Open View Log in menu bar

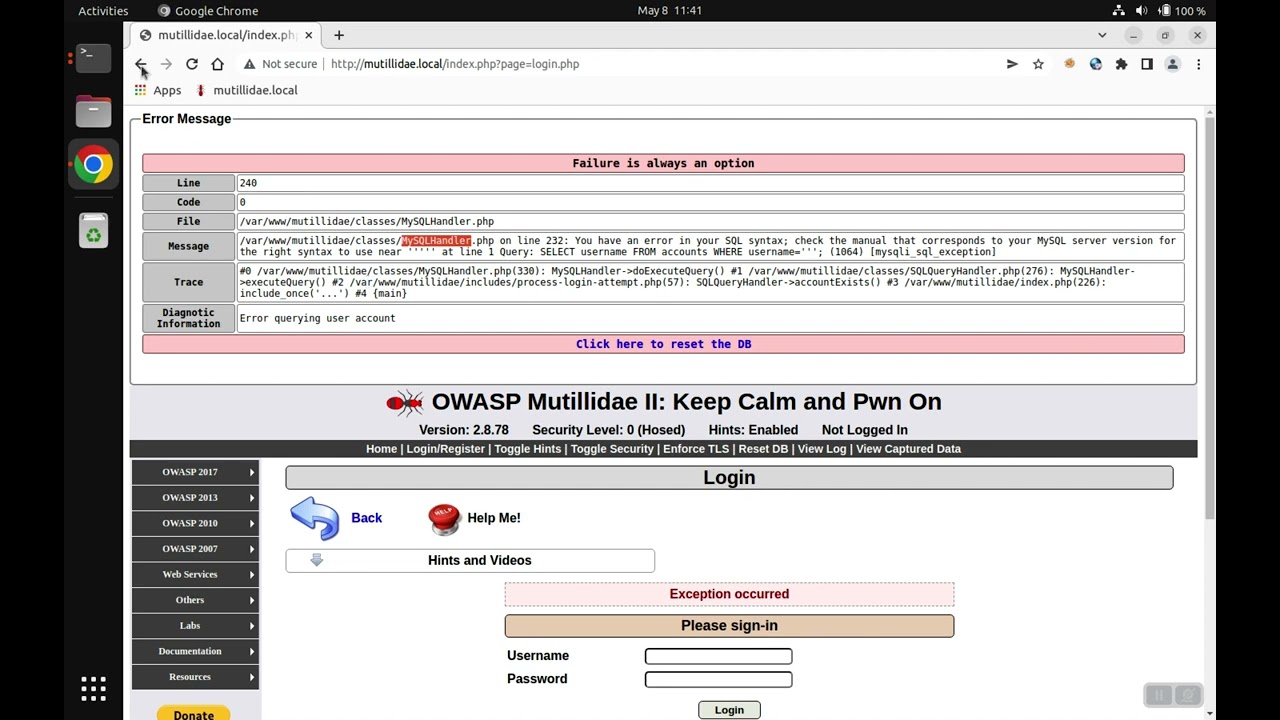pos(822,449)
